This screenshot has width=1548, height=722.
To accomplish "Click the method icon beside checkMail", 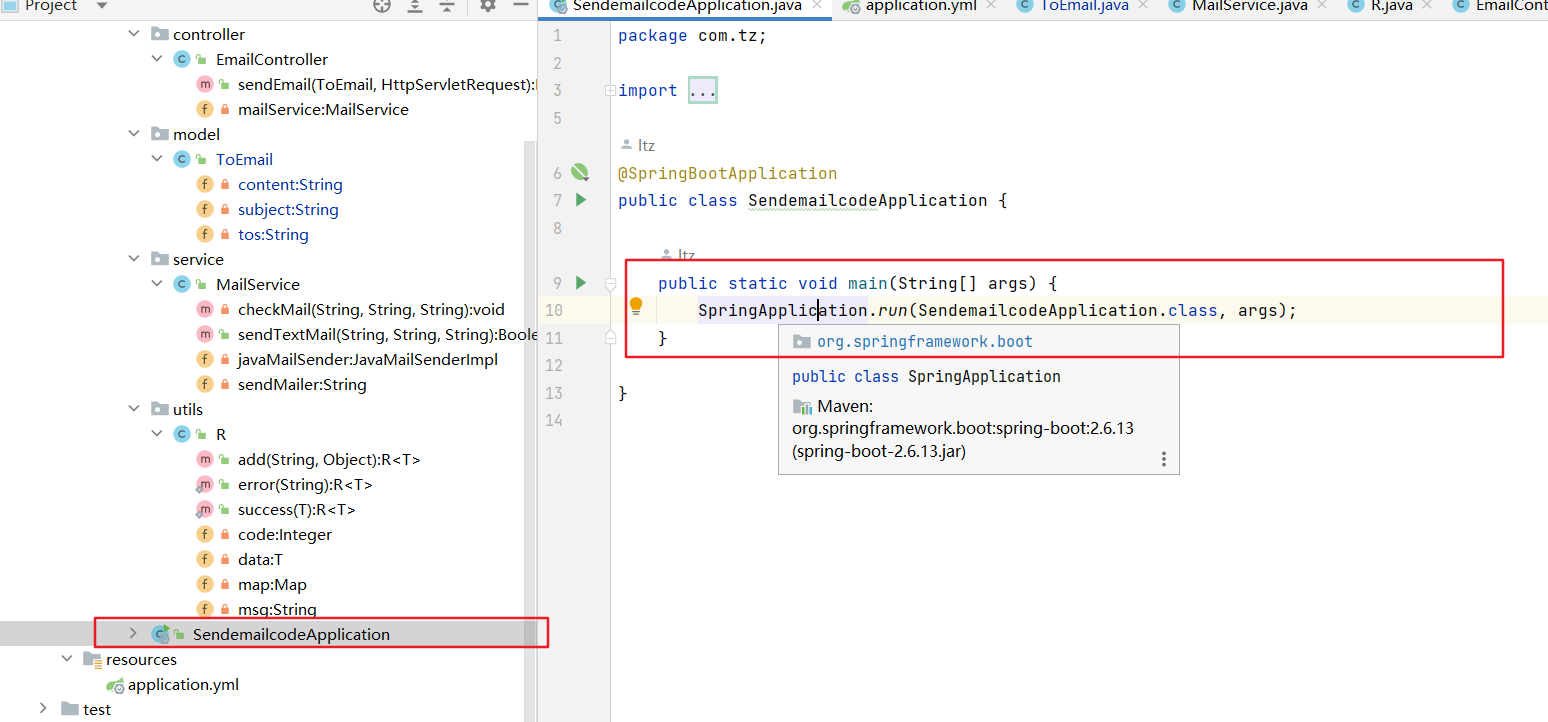I will (x=204, y=309).
